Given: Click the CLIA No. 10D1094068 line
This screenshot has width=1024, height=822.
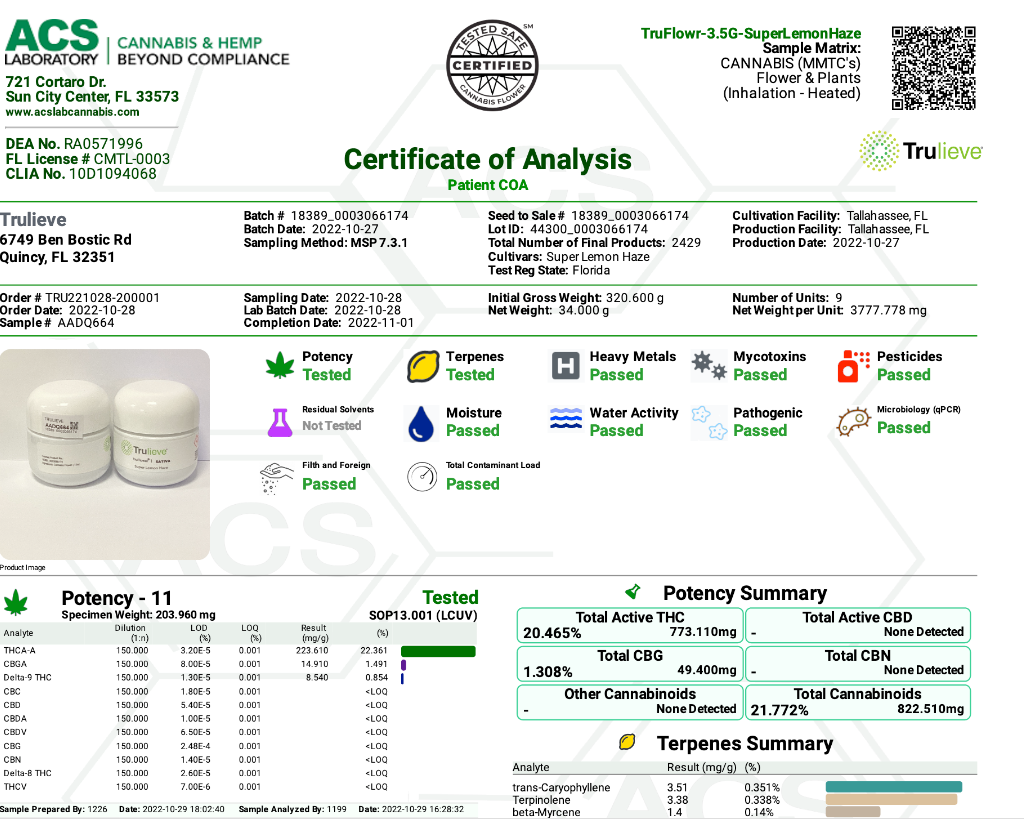Looking at the screenshot, I should coord(81,174).
